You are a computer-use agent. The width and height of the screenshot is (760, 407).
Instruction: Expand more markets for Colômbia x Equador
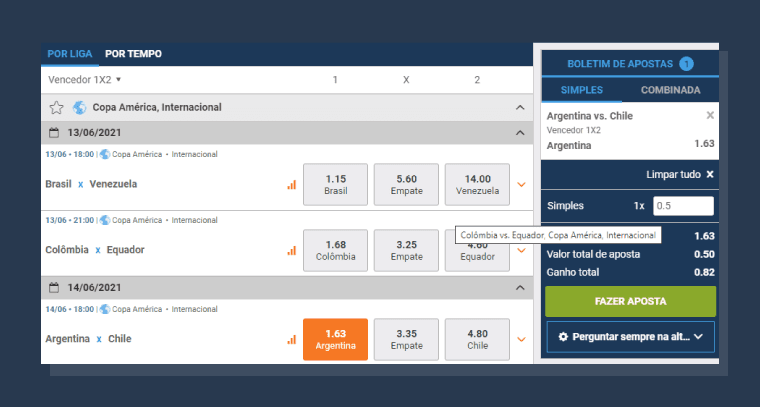522,250
